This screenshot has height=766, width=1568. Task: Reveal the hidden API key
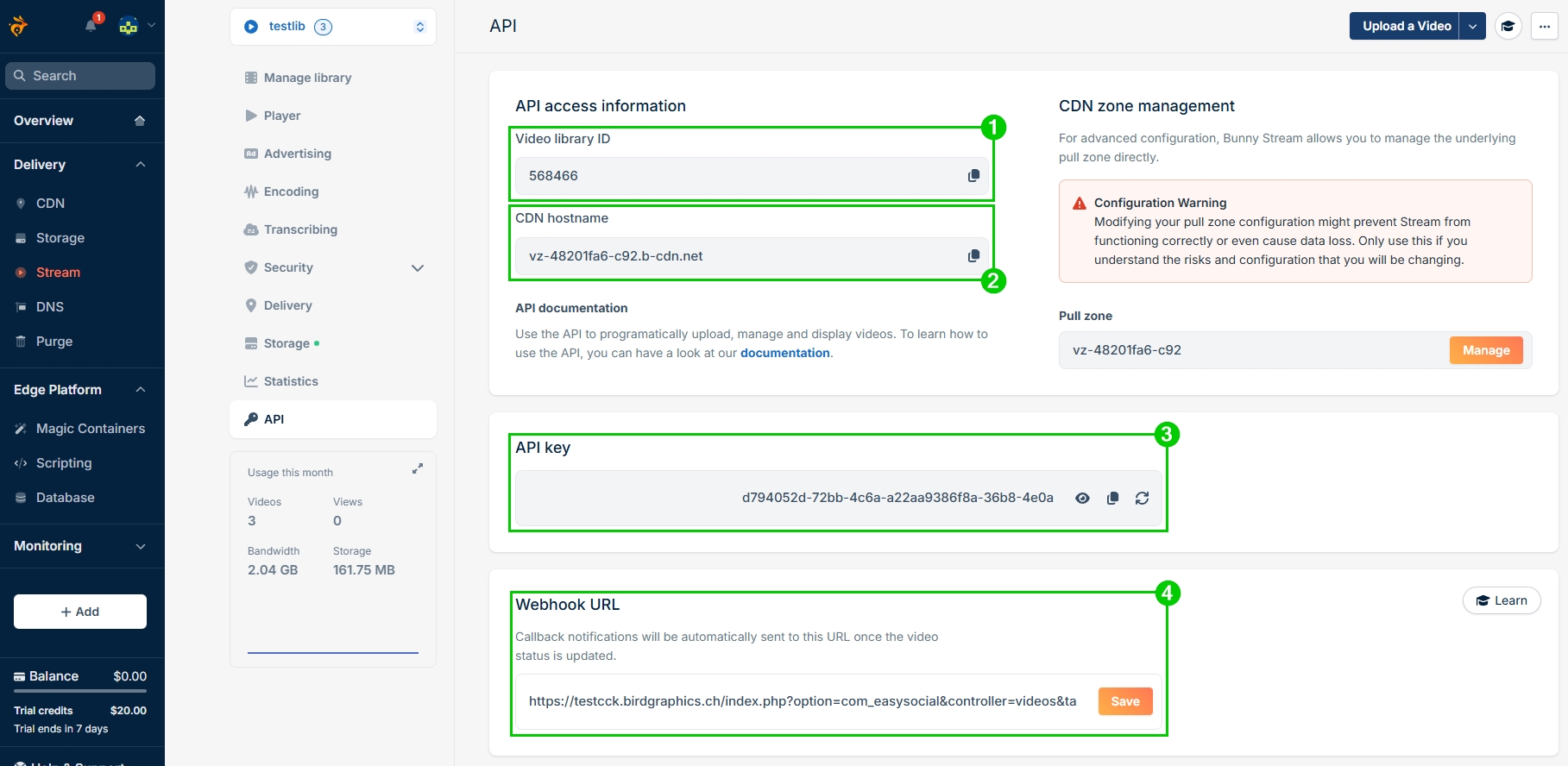[1082, 499]
